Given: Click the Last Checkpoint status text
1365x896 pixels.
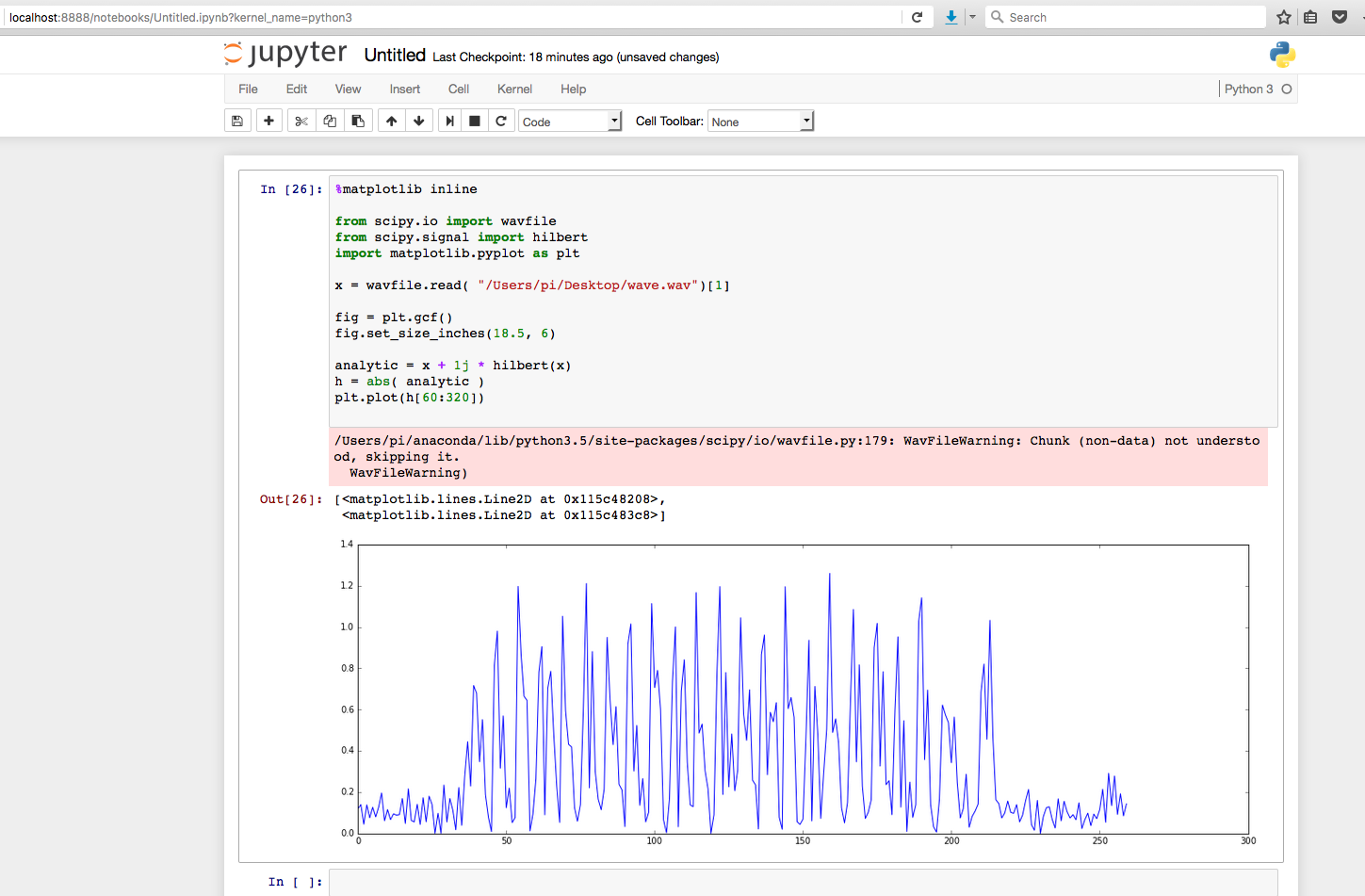Looking at the screenshot, I should click(x=576, y=57).
